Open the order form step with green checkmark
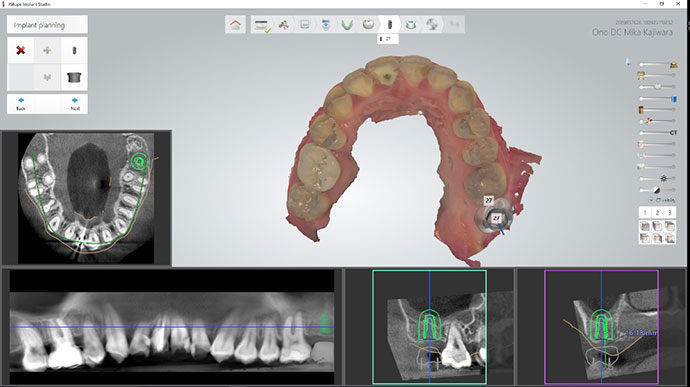The width and height of the screenshot is (690, 387). [x=262, y=25]
